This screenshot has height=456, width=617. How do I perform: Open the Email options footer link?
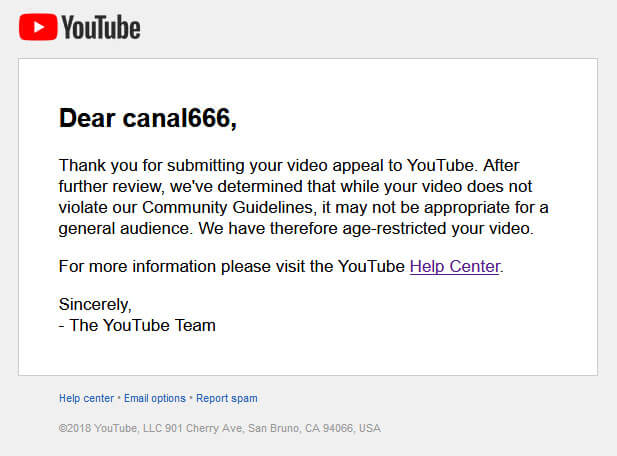coord(155,398)
